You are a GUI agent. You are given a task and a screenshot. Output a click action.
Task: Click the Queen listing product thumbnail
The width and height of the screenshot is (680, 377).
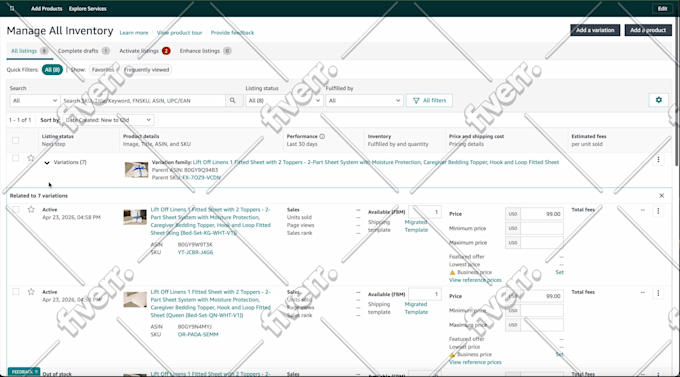click(x=135, y=299)
